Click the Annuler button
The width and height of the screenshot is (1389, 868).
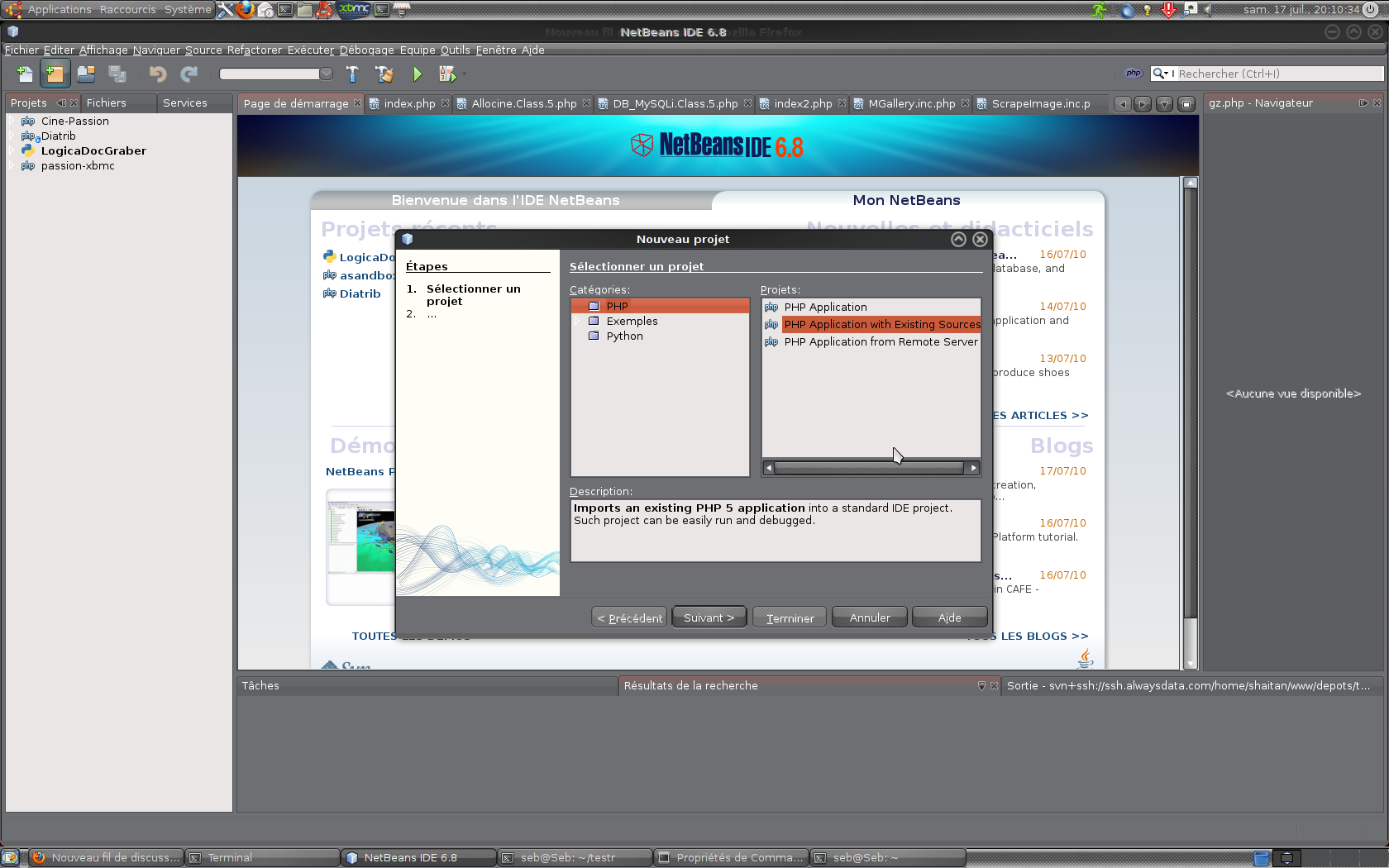click(870, 618)
